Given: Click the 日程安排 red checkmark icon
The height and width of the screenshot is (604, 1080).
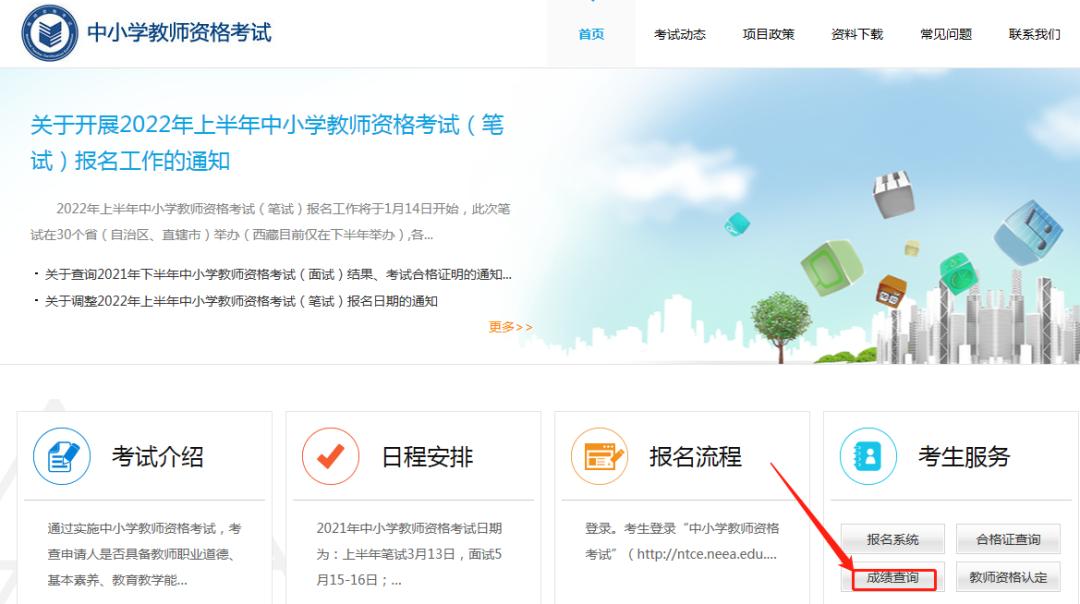Looking at the screenshot, I should (330, 456).
